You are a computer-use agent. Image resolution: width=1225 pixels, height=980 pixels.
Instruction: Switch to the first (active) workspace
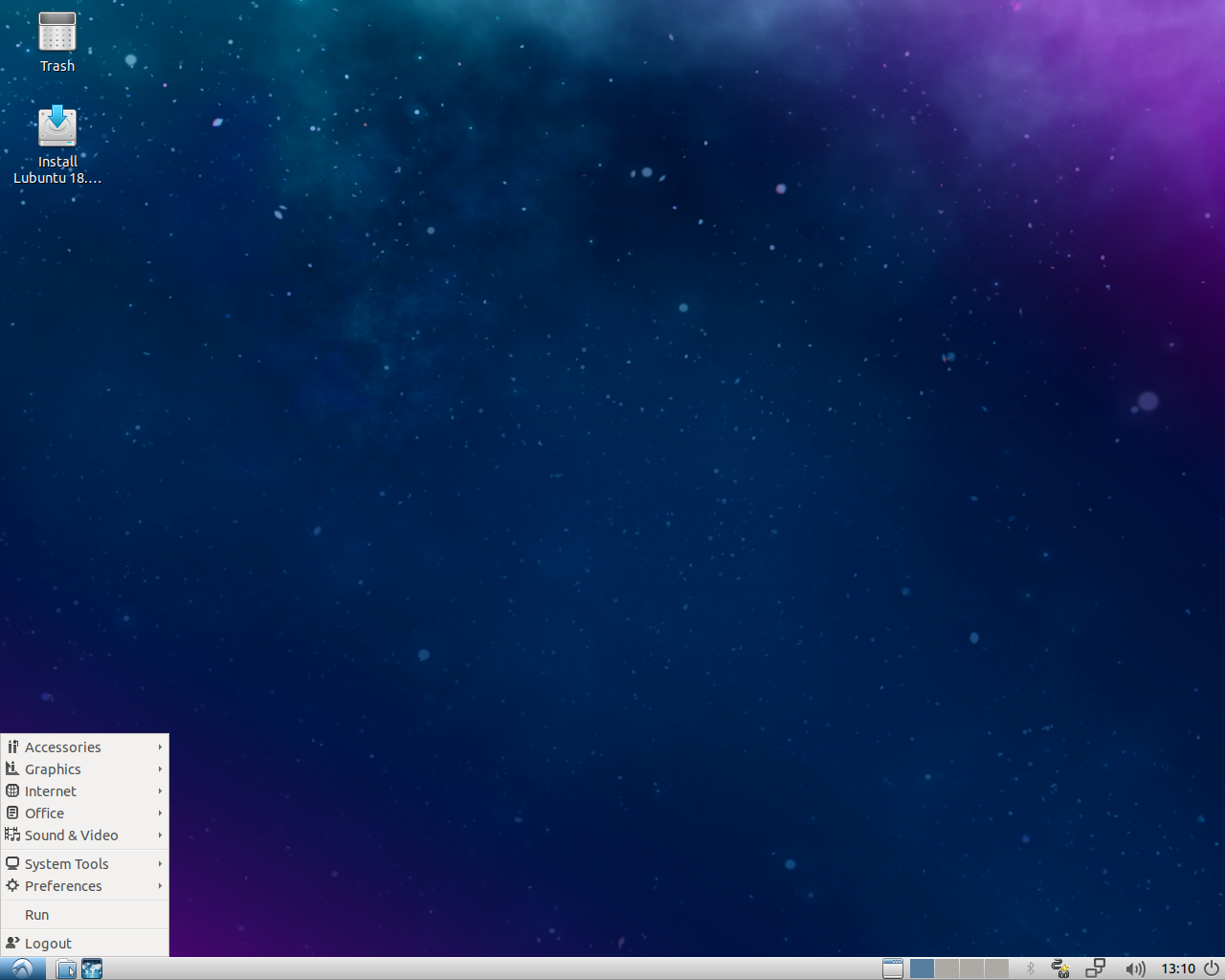pyautogui.click(x=922, y=969)
